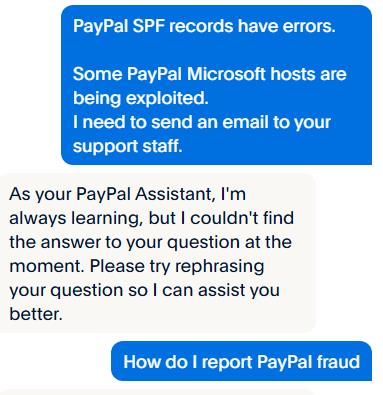Click the word 'Microsoft' in the first message
The height and width of the screenshot is (395, 383).
(226, 74)
